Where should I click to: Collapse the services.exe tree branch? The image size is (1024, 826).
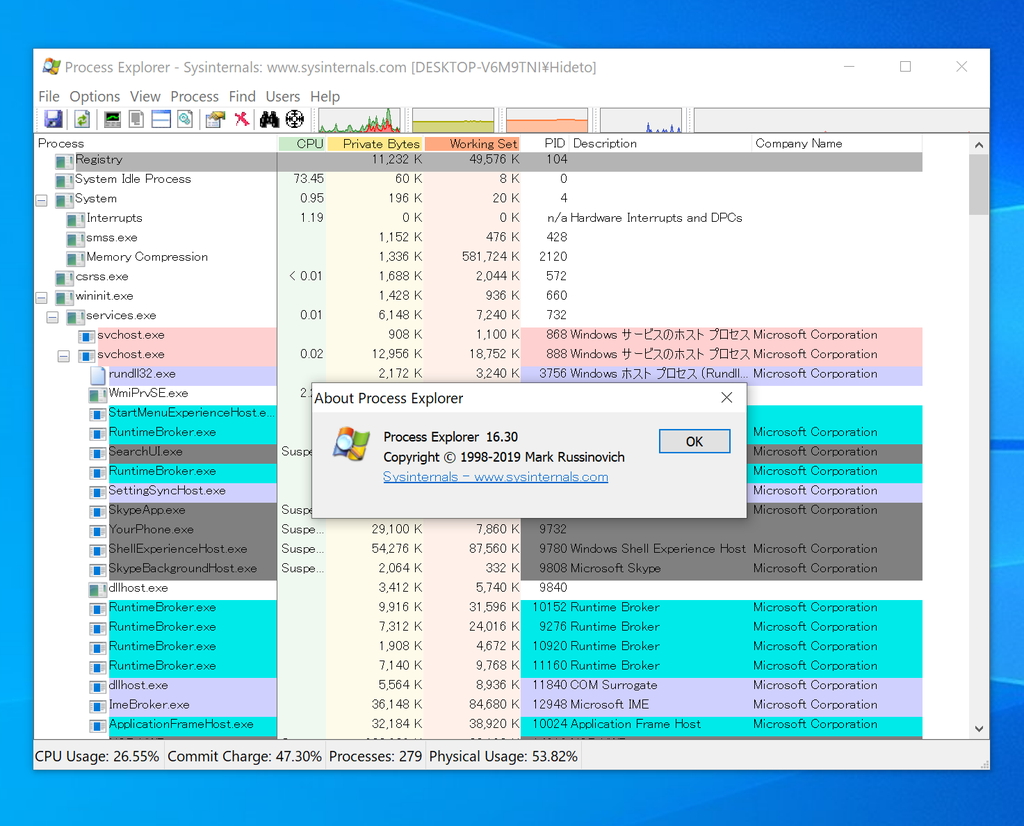[52, 315]
